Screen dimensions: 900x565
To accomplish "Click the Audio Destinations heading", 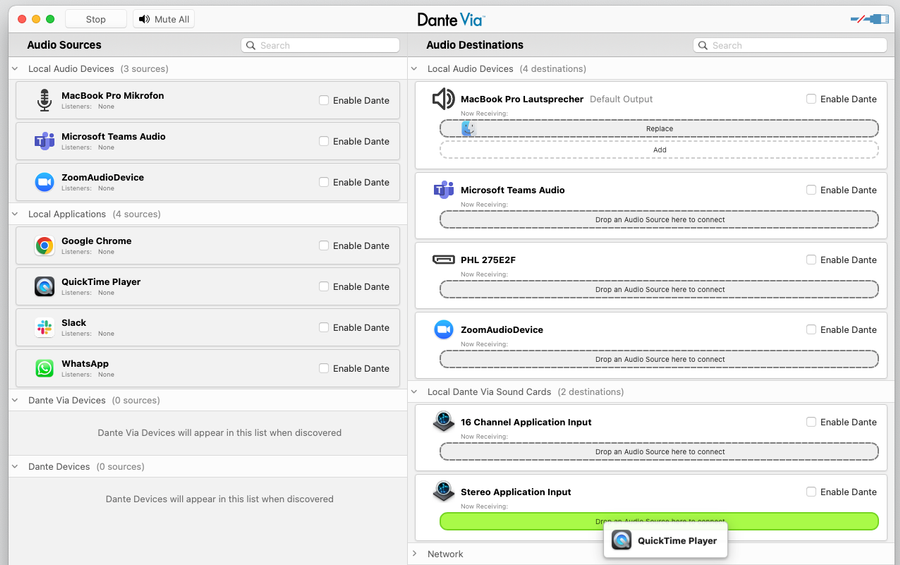I will click(475, 45).
